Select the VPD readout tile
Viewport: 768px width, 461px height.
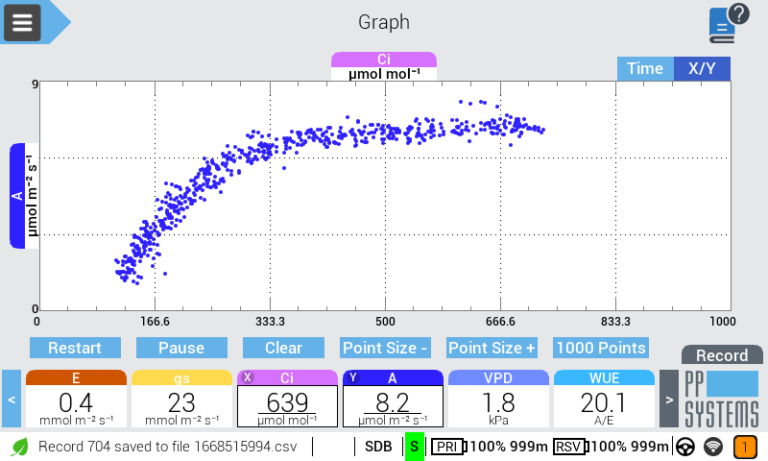point(499,398)
